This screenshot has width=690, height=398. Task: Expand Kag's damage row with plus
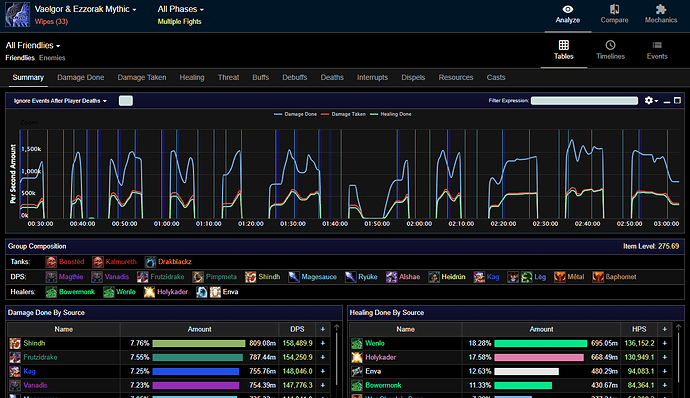pos(323,372)
